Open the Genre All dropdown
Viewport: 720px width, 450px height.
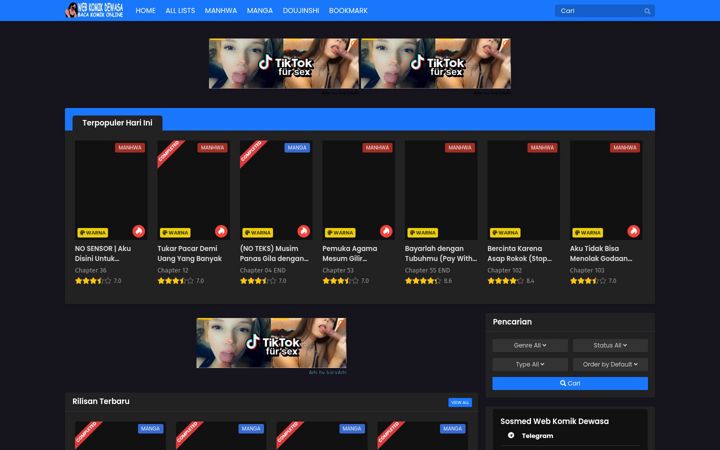[530, 345]
